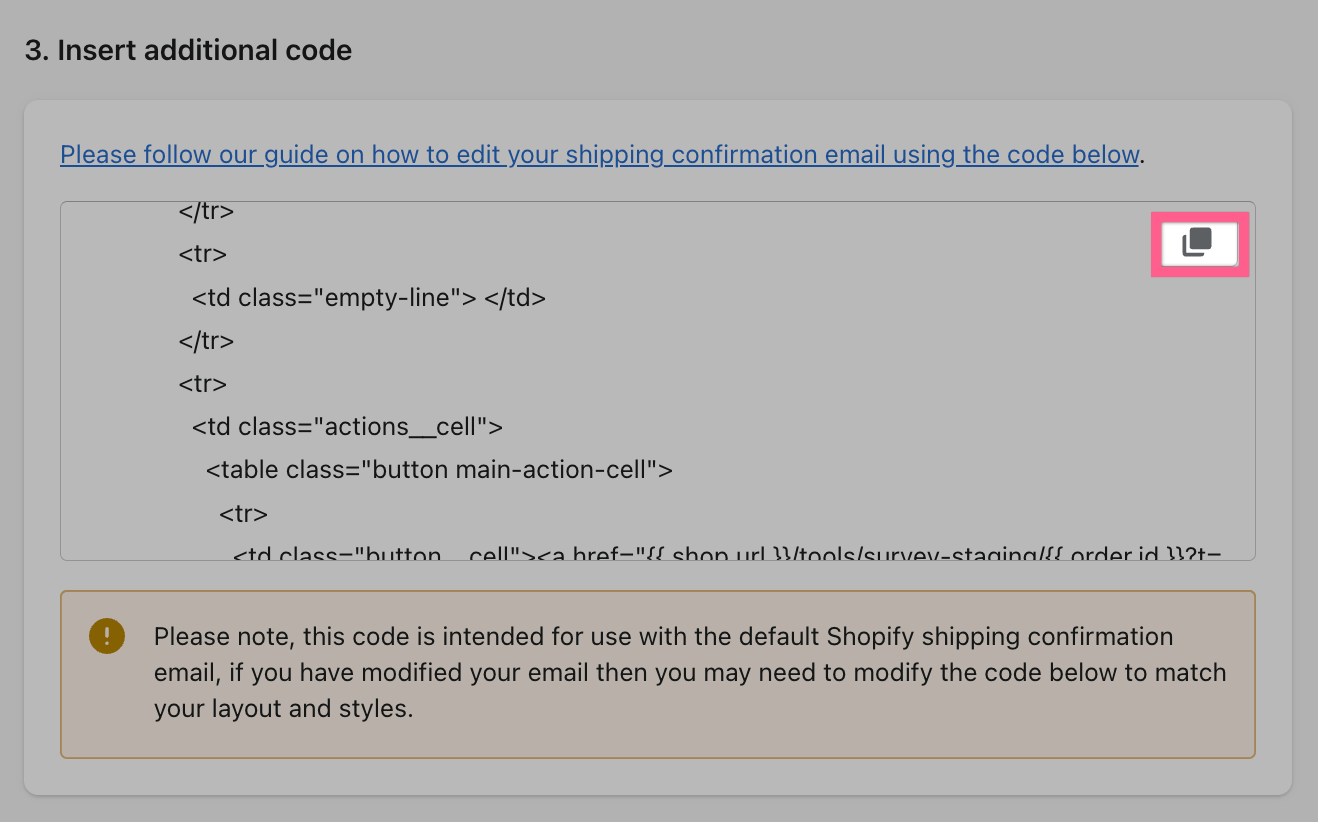This screenshot has height=822, width=1318.
Task: Click the opening tr tag line
Action: (x=202, y=254)
